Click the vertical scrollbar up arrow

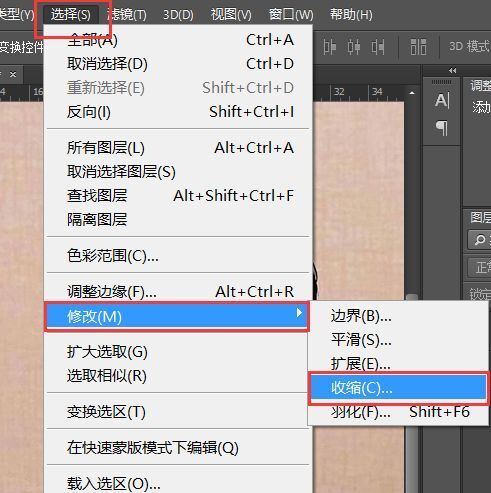click(412, 93)
